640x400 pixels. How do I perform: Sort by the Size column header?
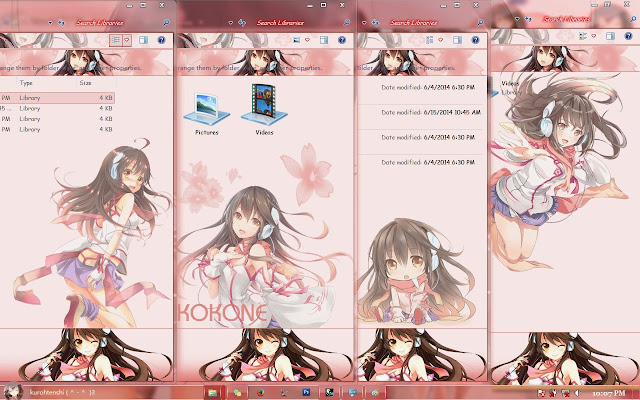click(85, 83)
